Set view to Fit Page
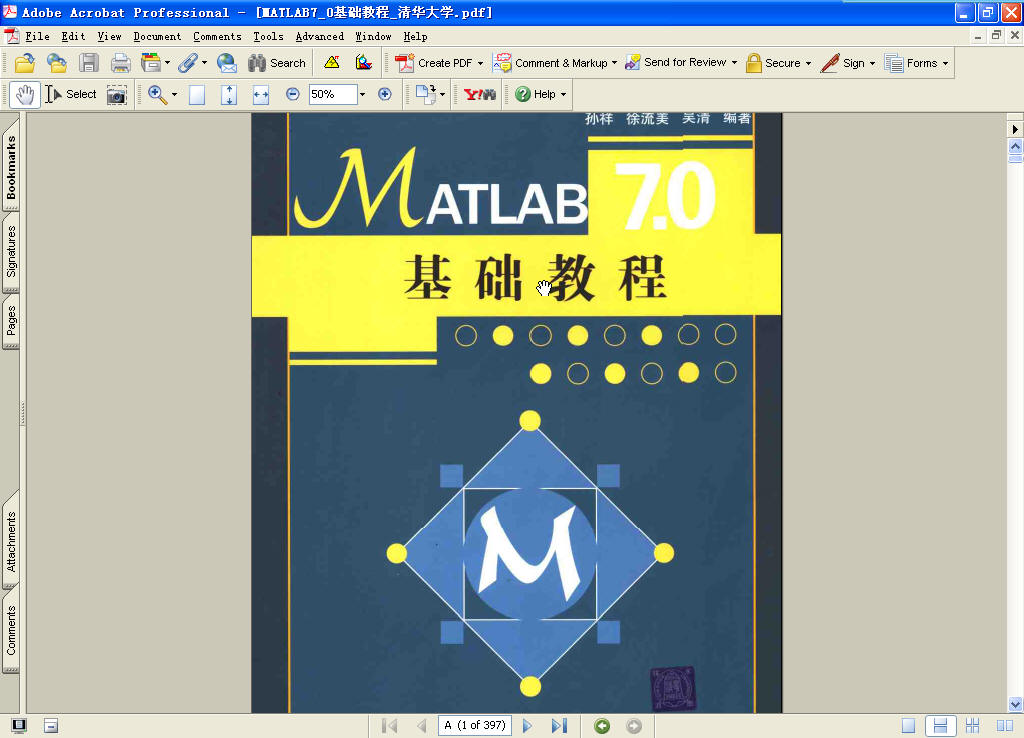The width and height of the screenshot is (1024, 738). point(229,95)
